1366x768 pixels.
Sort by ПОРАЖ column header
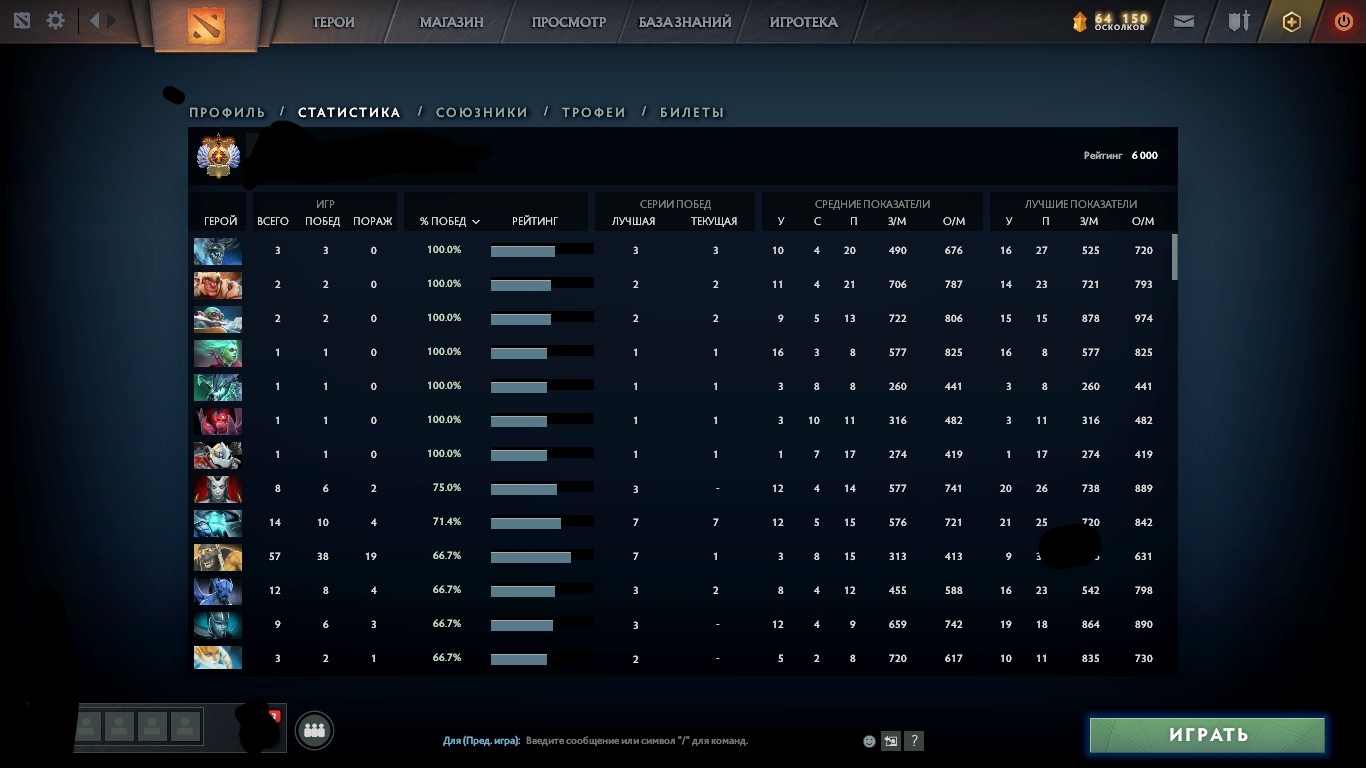(x=373, y=221)
